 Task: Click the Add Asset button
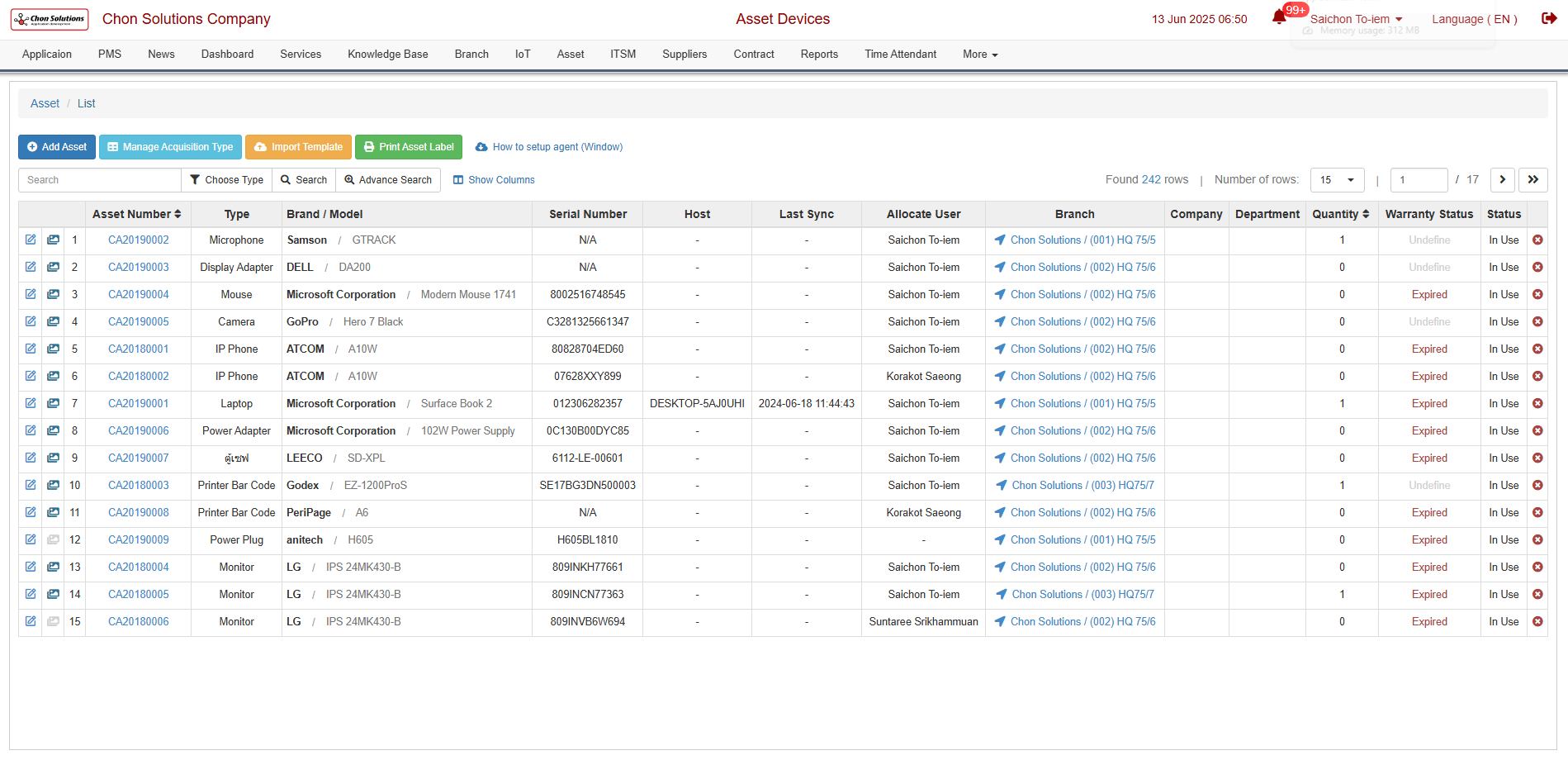57,147
